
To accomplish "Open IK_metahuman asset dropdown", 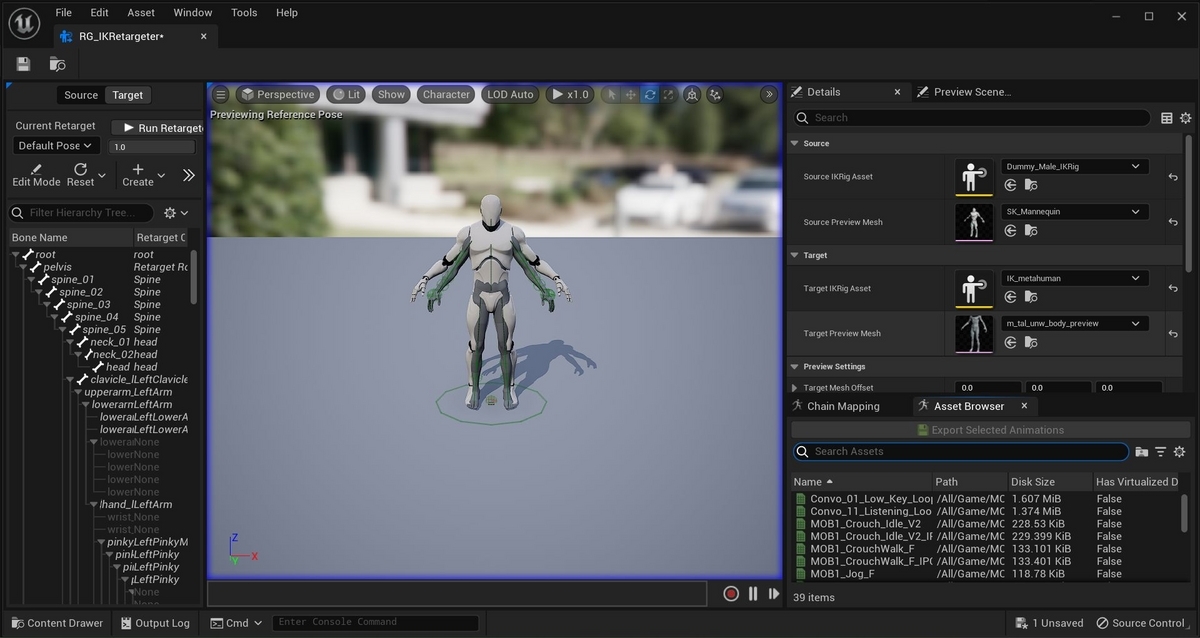I will [x=1075, y=278].
